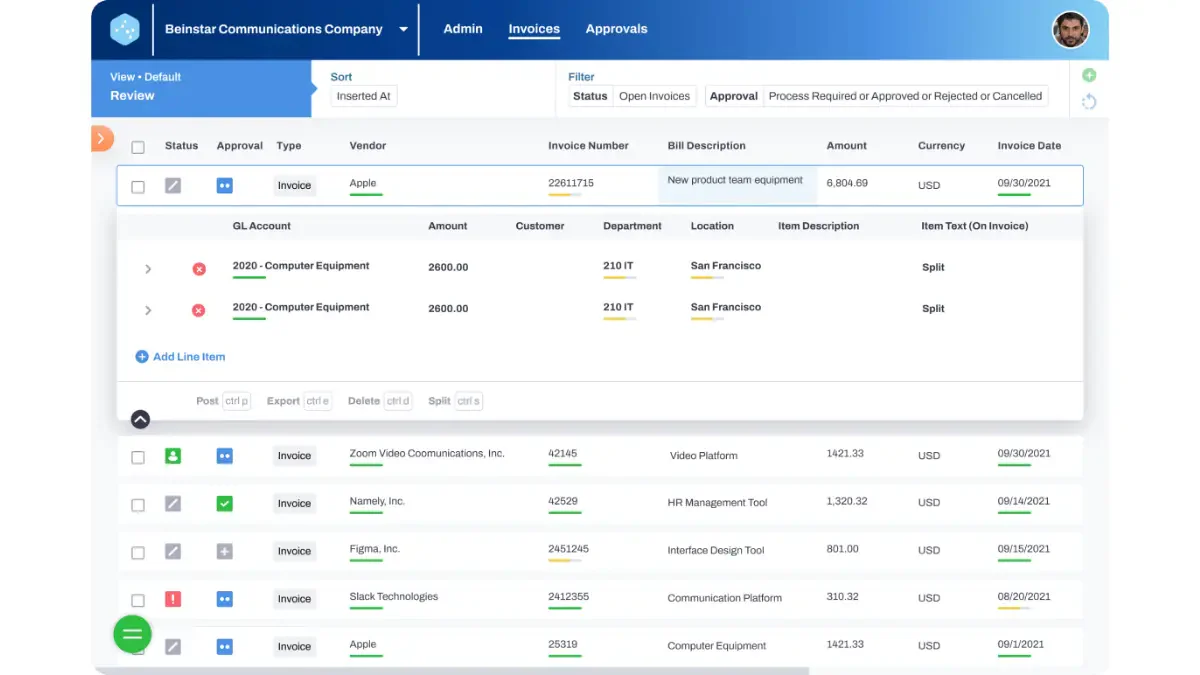The image size is (1200, 675).
Task: Click the refresh arrows icon below plus
Action: (x=1089, y=101)
